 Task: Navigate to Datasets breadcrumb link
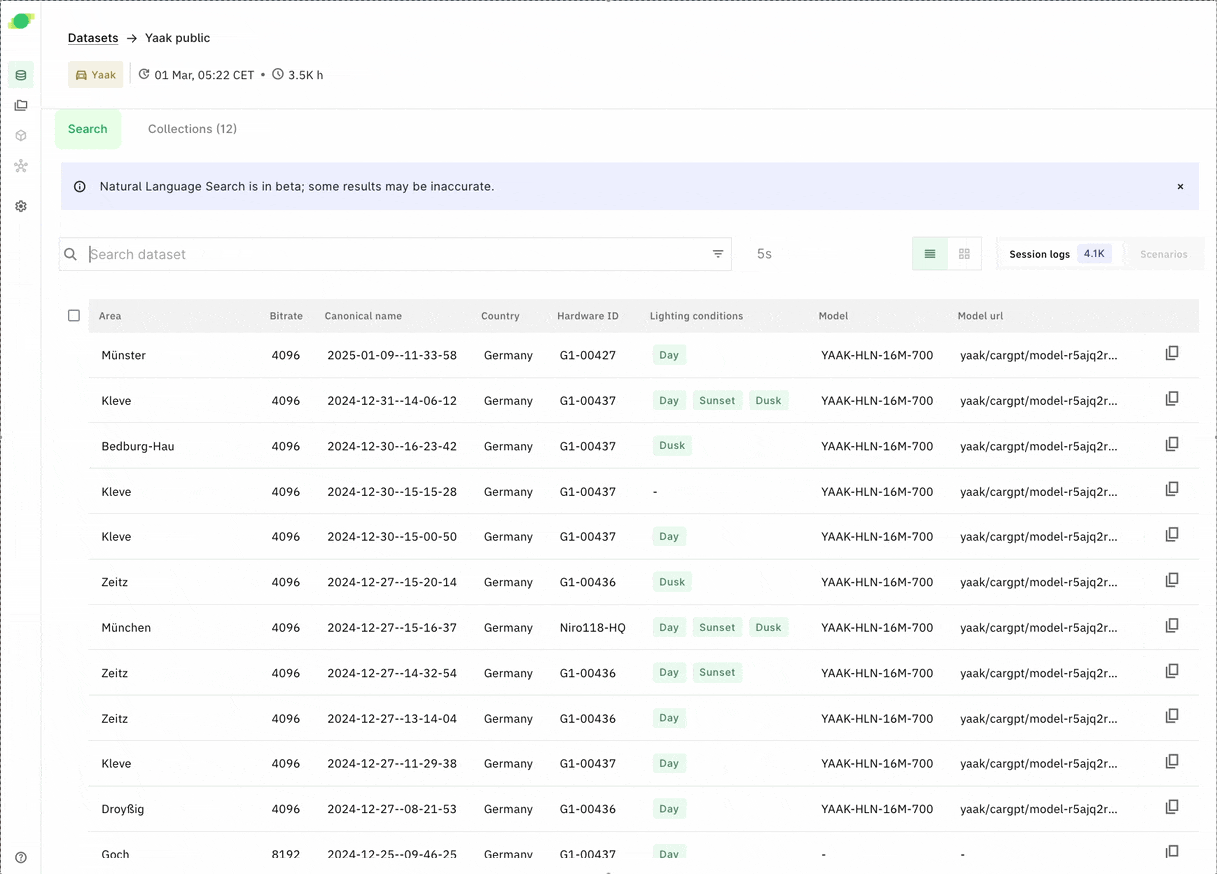[x=93, y=38]
